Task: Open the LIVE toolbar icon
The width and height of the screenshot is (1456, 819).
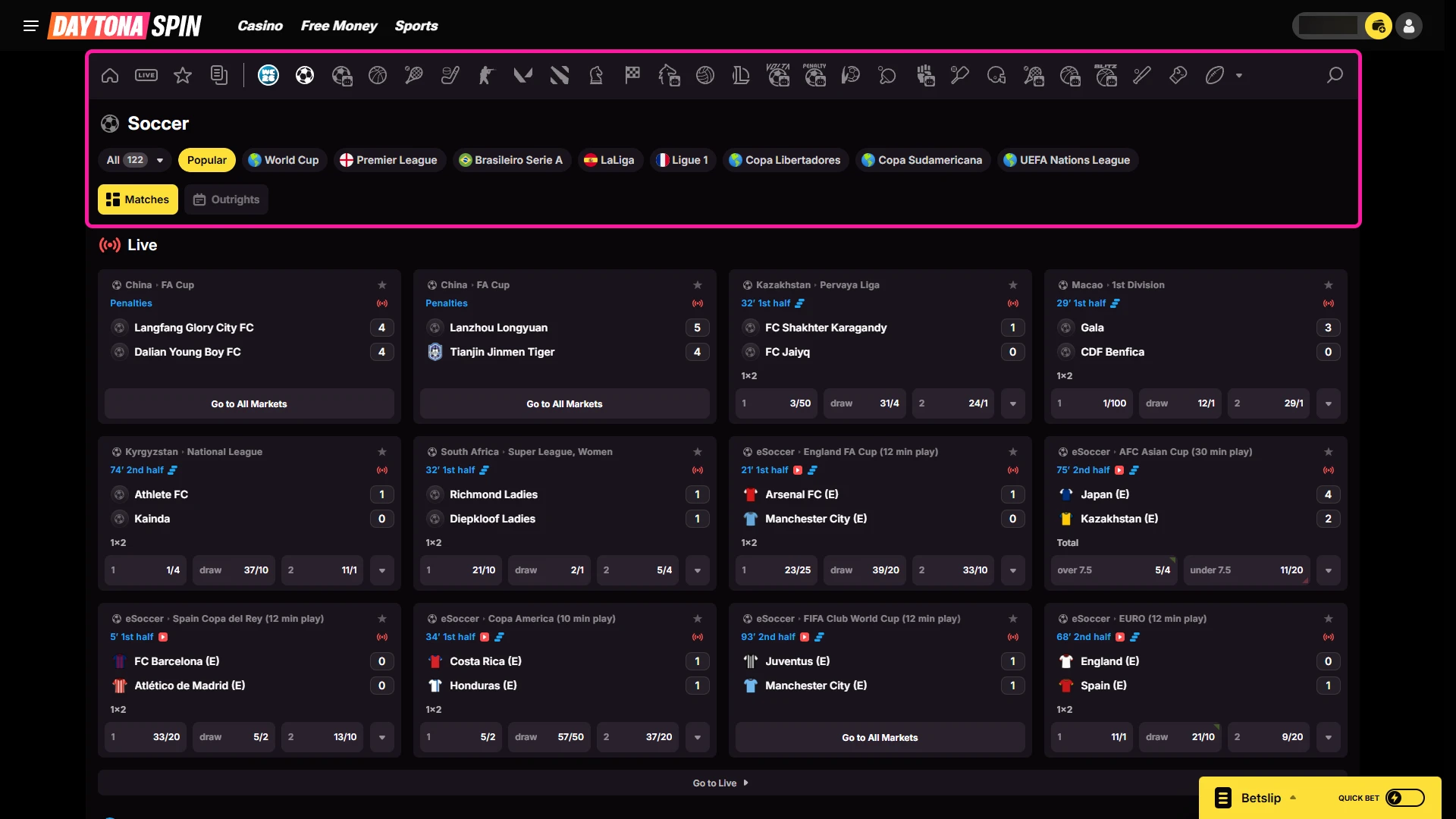Action: 146,75
